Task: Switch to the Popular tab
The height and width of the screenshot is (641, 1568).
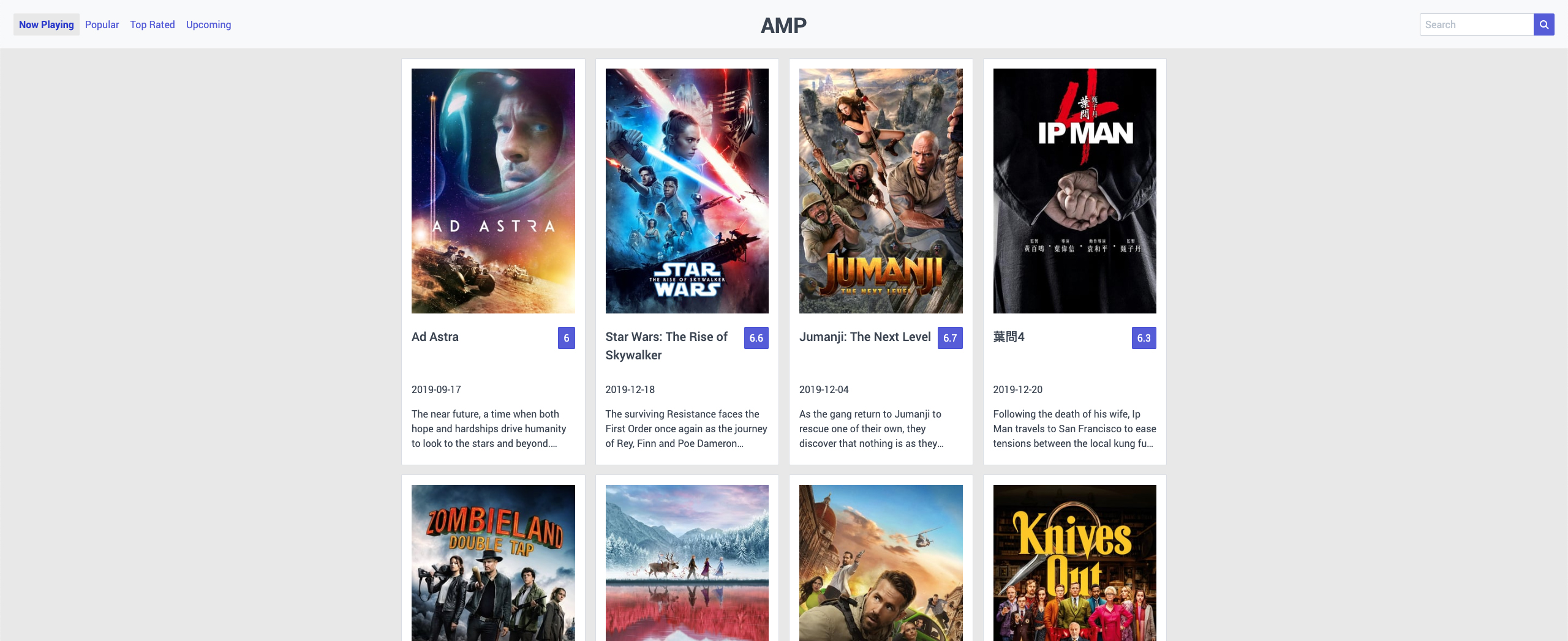Action: [102, 24]
